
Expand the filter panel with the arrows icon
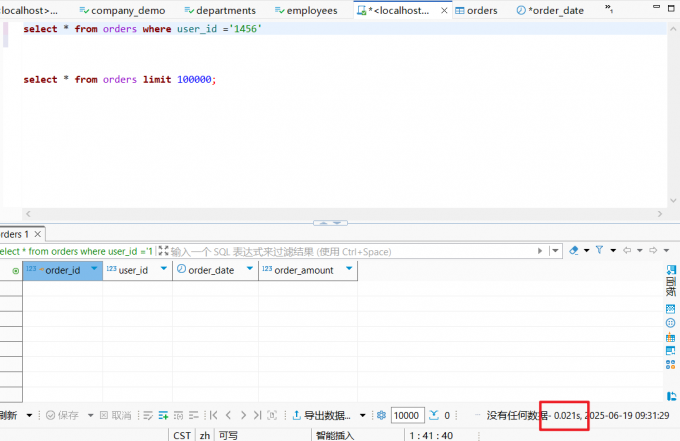[x=163, y=251]
